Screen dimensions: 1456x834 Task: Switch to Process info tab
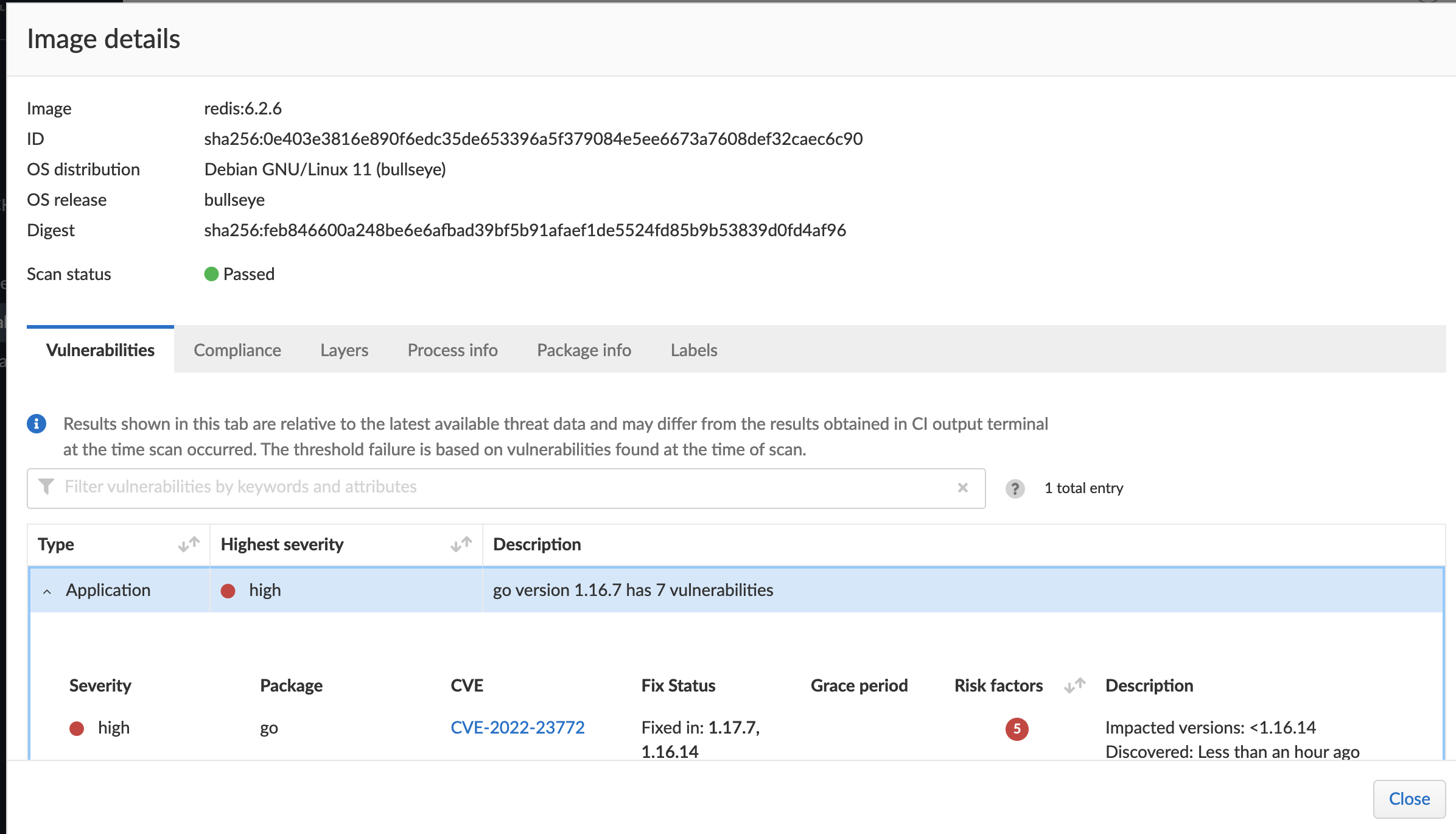coord(453,350)
